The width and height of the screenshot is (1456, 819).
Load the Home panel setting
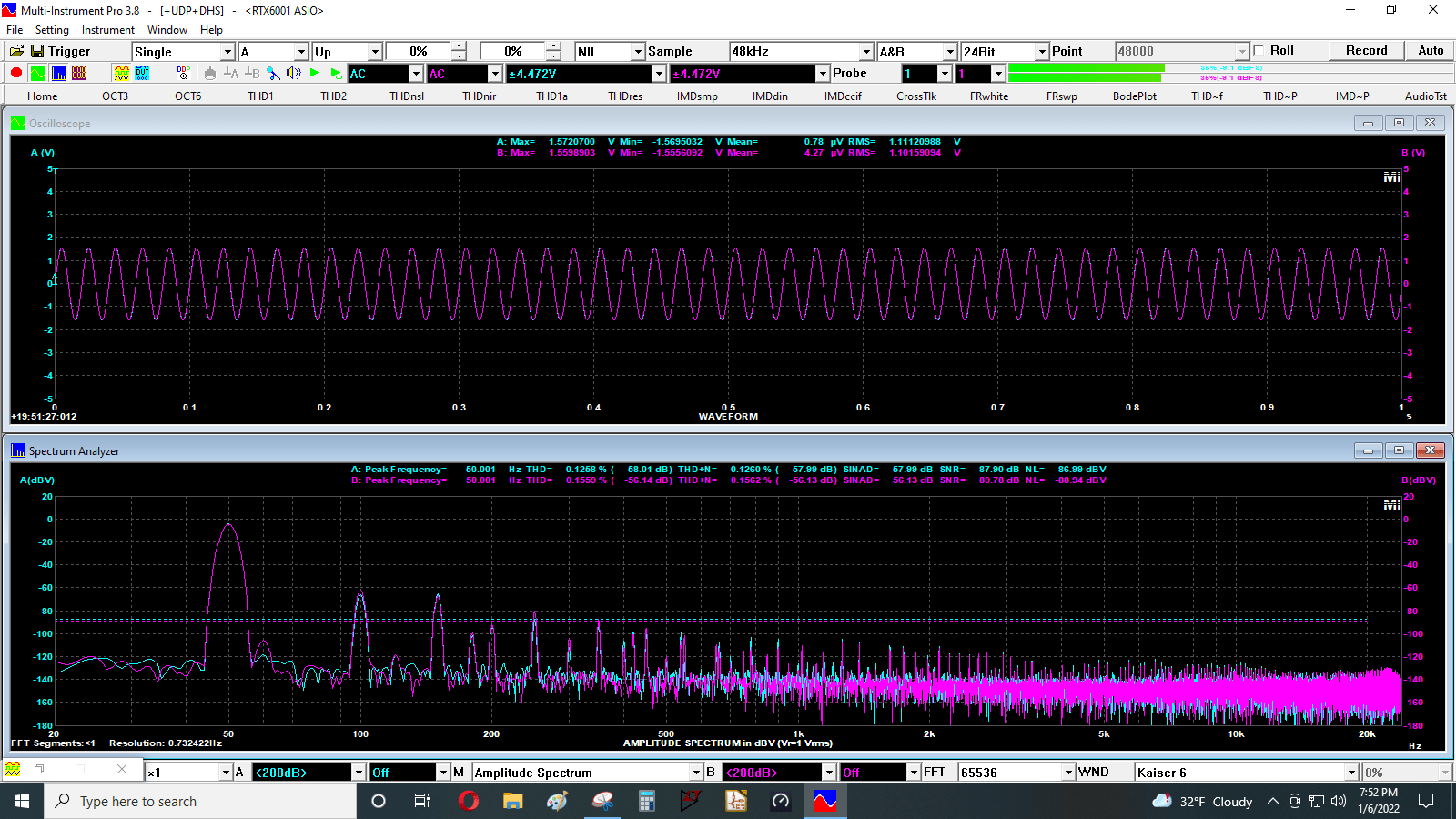click(x=42, y=96)
